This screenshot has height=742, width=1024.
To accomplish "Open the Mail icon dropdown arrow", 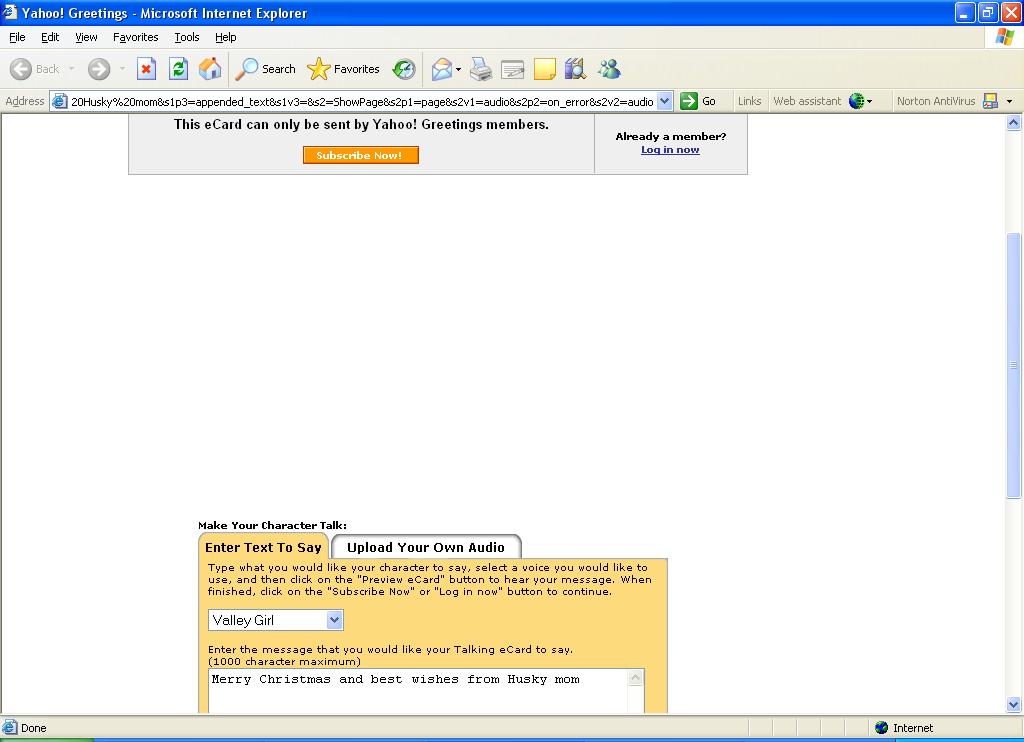I will tap(458, 69).
